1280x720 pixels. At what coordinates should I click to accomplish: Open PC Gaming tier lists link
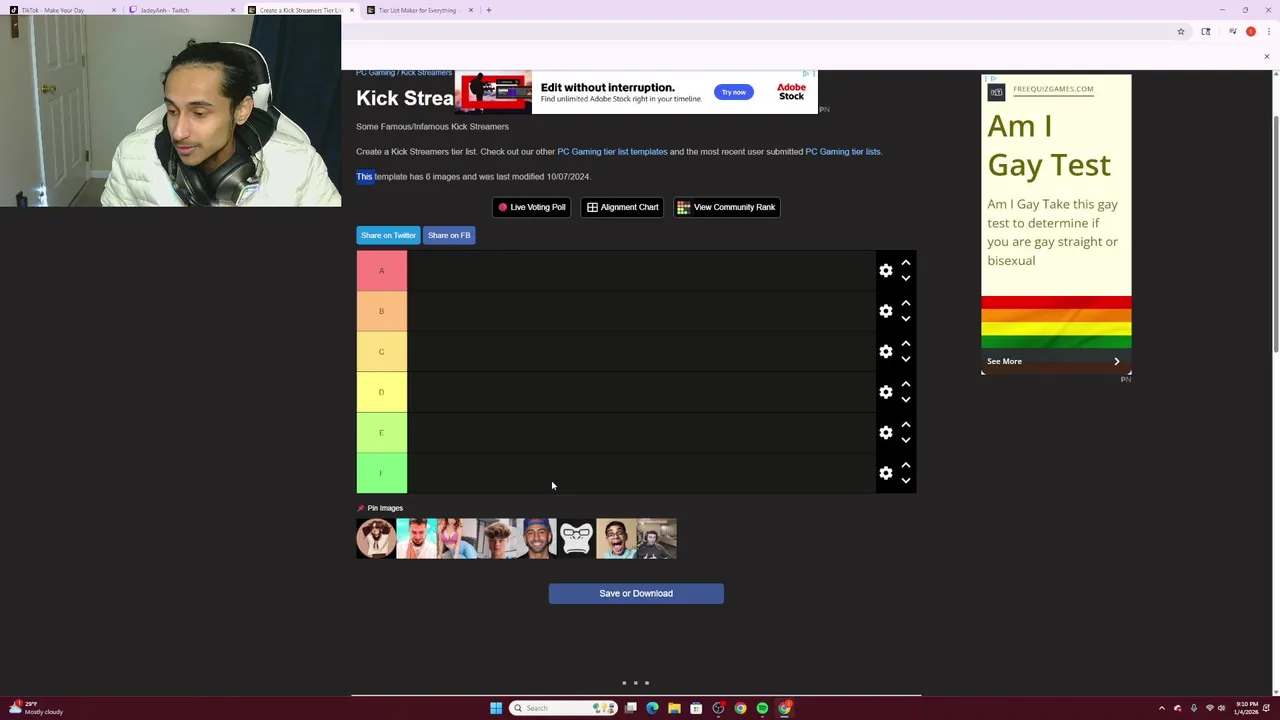point(843,152)
